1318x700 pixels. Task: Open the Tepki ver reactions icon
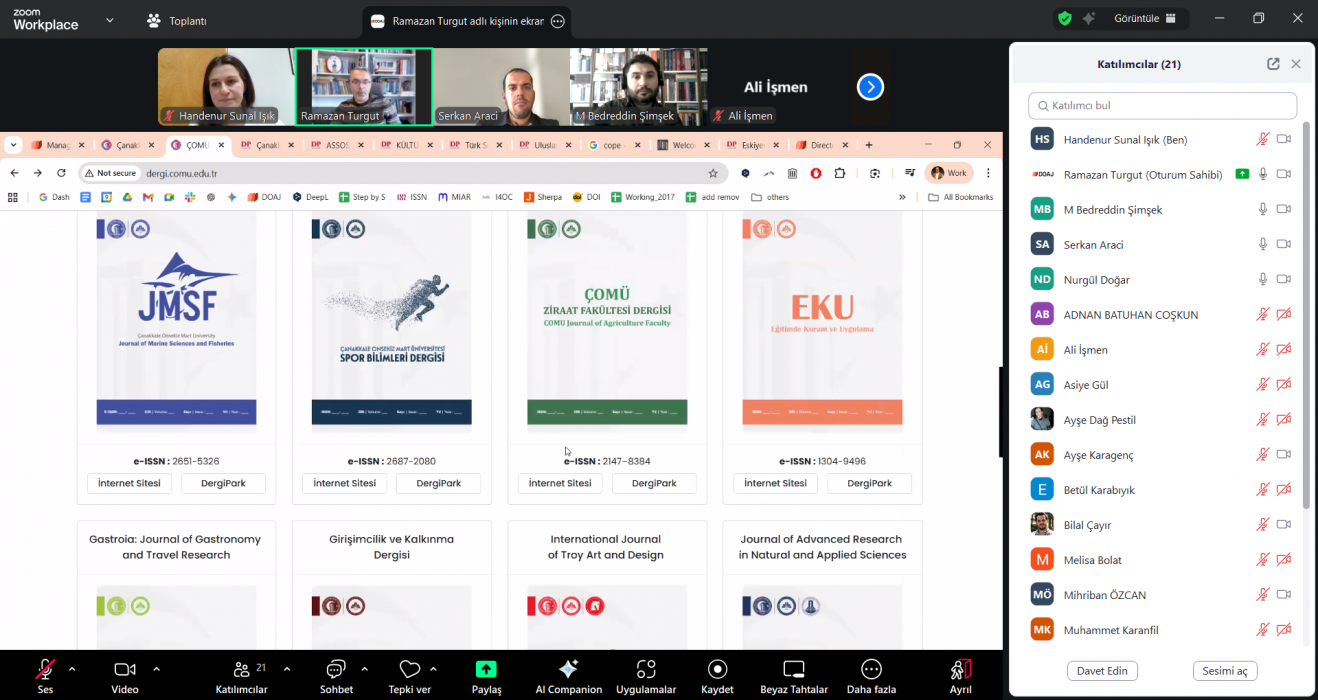click(409, 669)
